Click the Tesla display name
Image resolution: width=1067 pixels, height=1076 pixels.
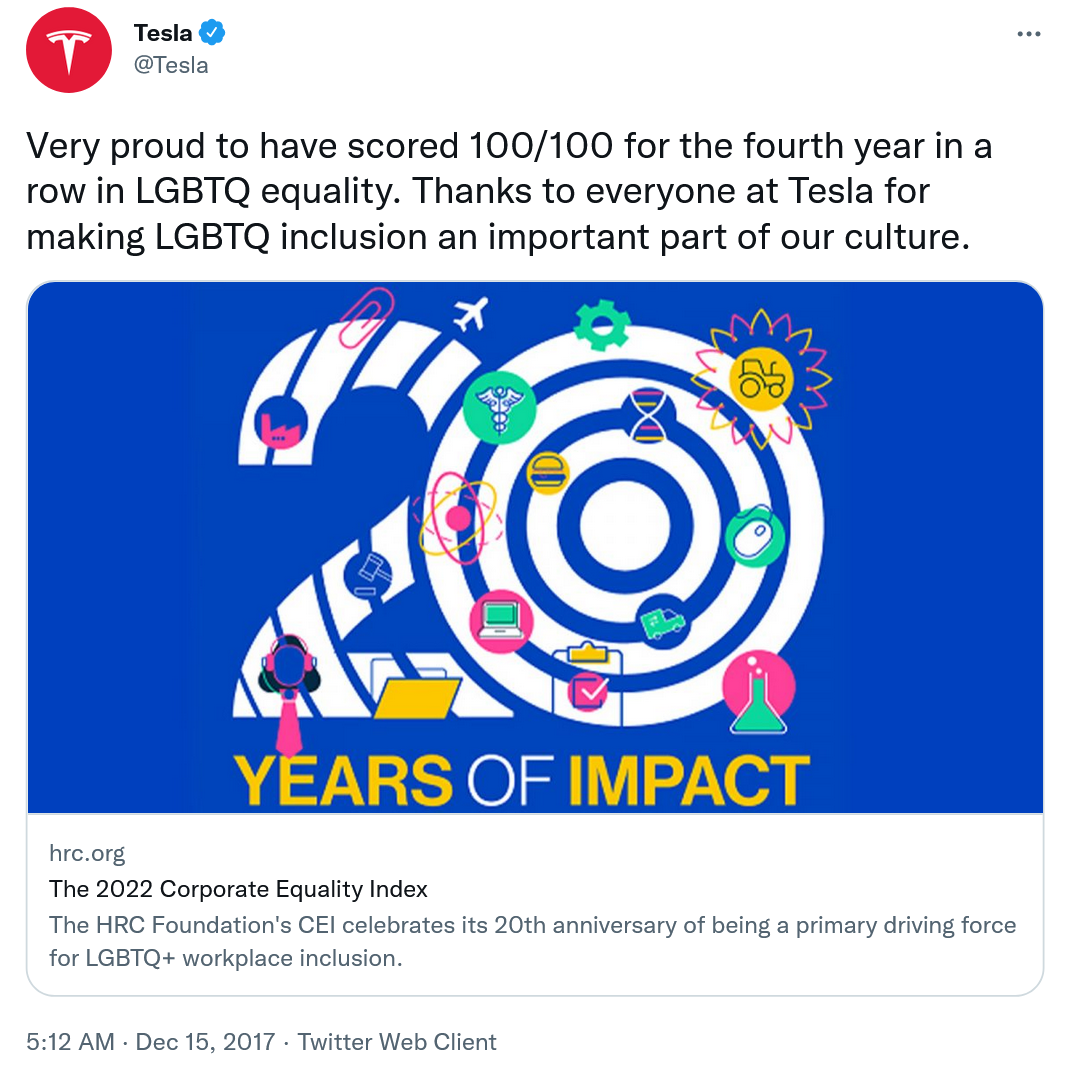(162, 33)
